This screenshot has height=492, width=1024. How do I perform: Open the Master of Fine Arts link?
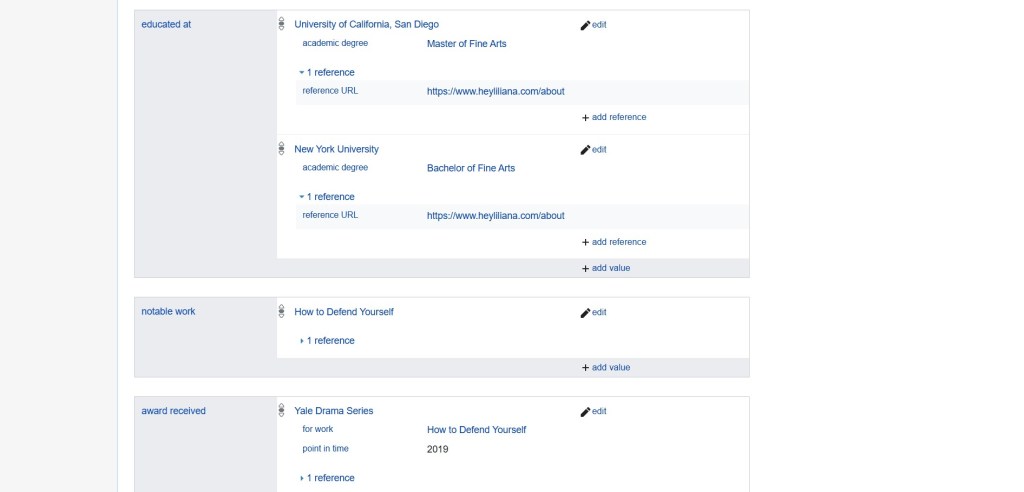[x=466, y=44]
